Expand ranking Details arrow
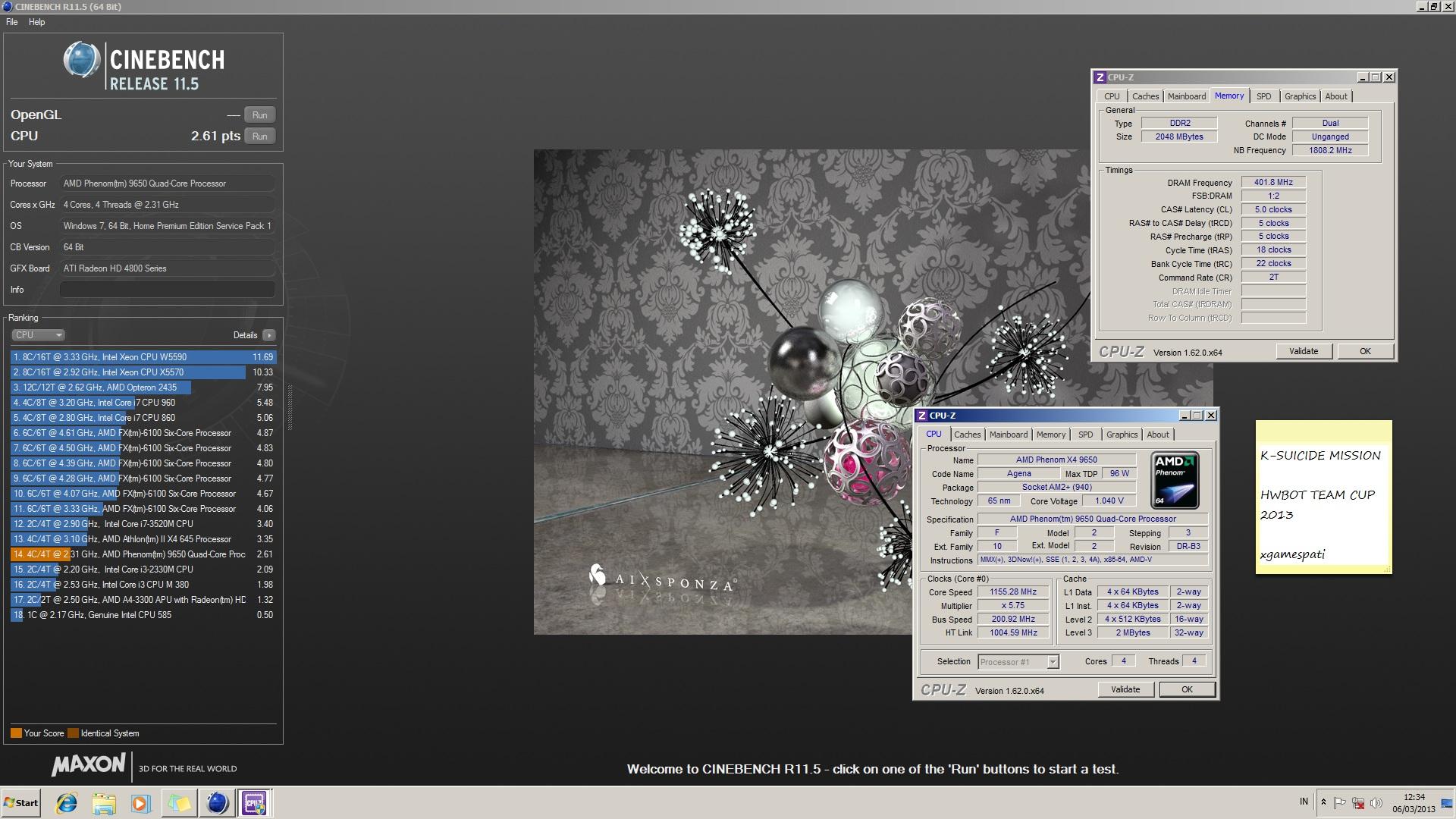The image size is (1456, 819). click(x=269, y=335)
